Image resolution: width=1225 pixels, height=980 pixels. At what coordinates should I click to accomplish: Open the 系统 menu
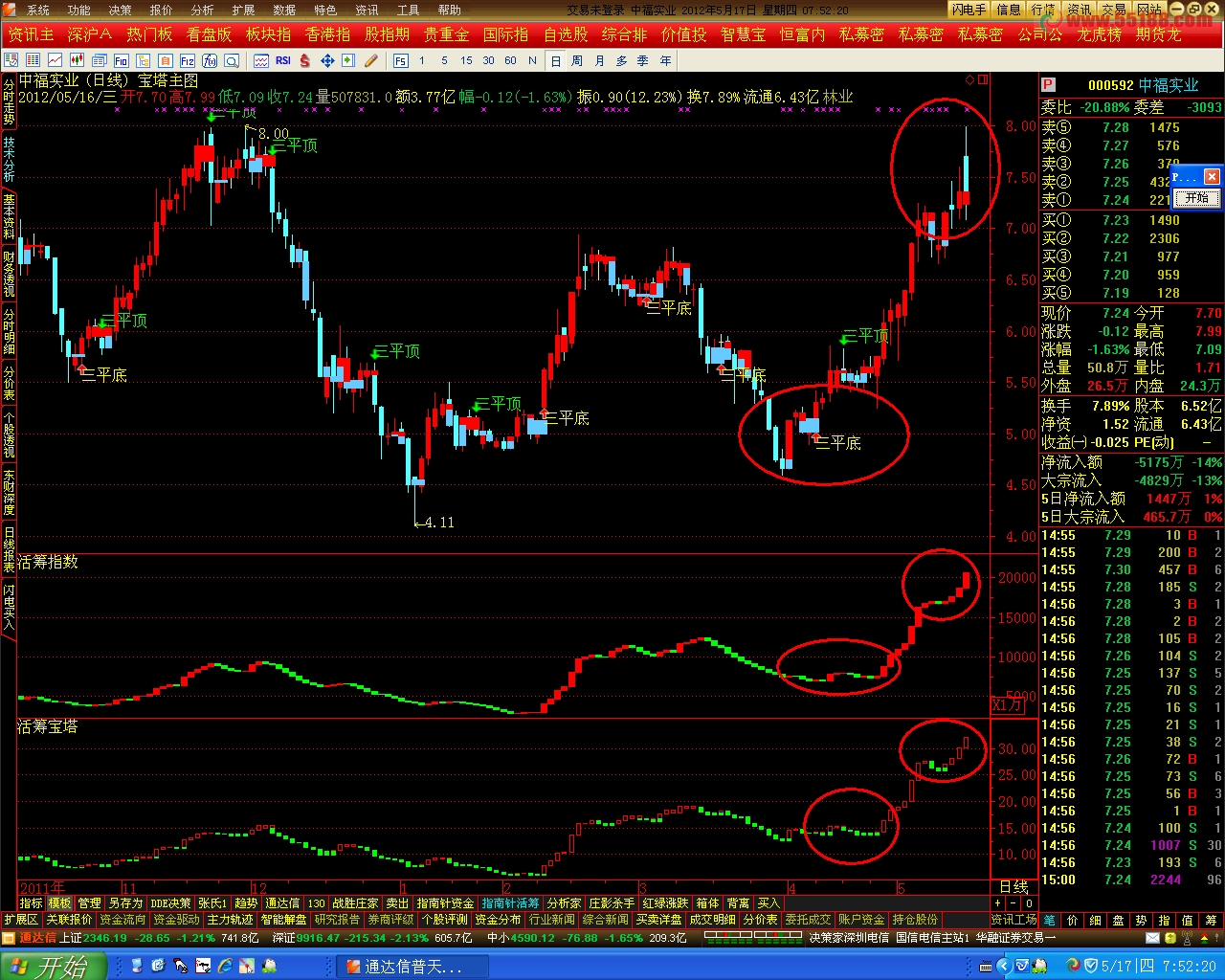[x=37, y=10]
